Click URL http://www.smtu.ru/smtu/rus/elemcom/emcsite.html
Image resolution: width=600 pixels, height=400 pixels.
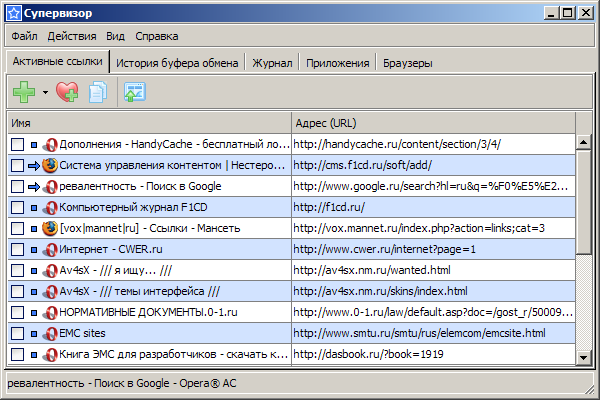(419, 333)
